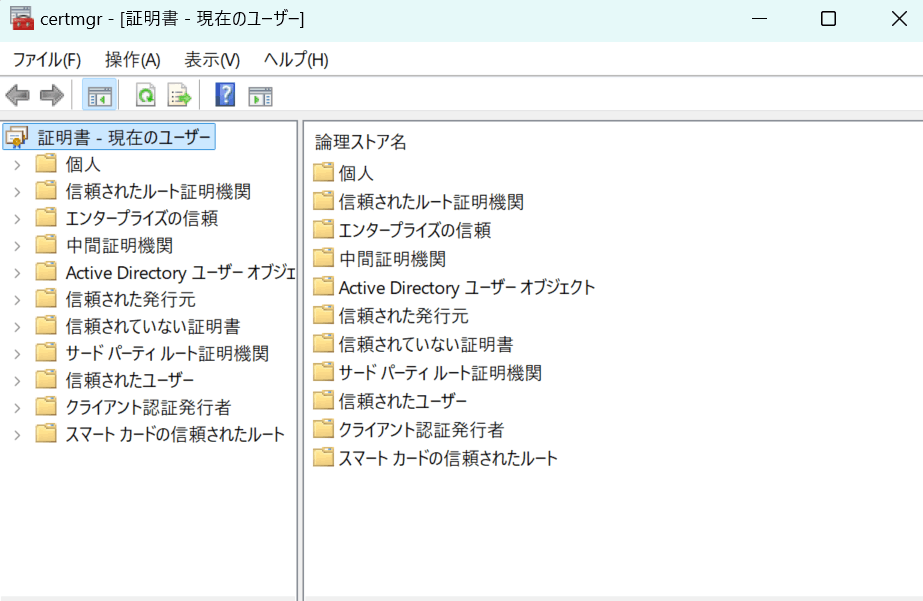This screenshot has width=923, height=601.
Task: Expand the 個人 tree node
Action: click(x=17, y=165)
